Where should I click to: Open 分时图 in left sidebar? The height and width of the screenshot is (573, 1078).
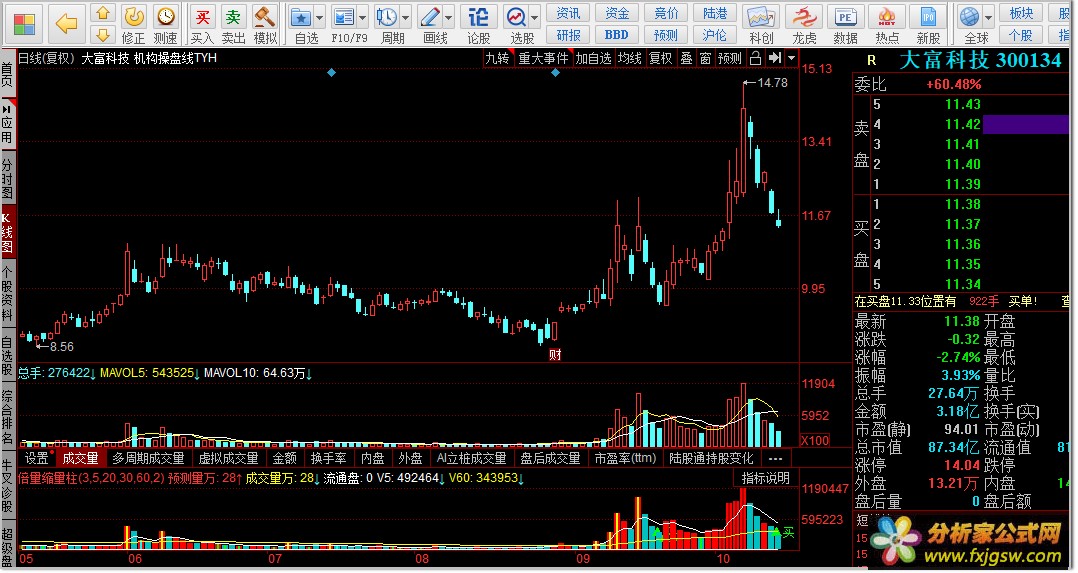7,177
